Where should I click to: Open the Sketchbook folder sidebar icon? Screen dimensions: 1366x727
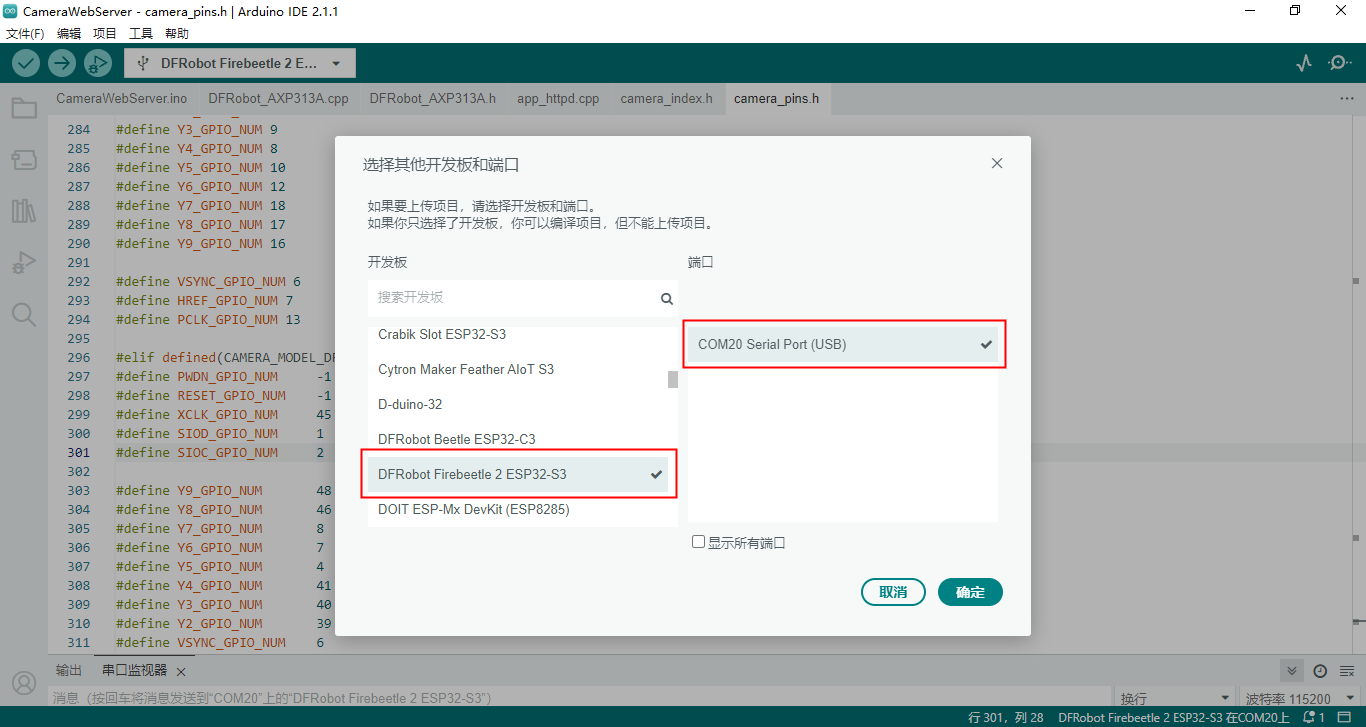click(x=24, y=108)
